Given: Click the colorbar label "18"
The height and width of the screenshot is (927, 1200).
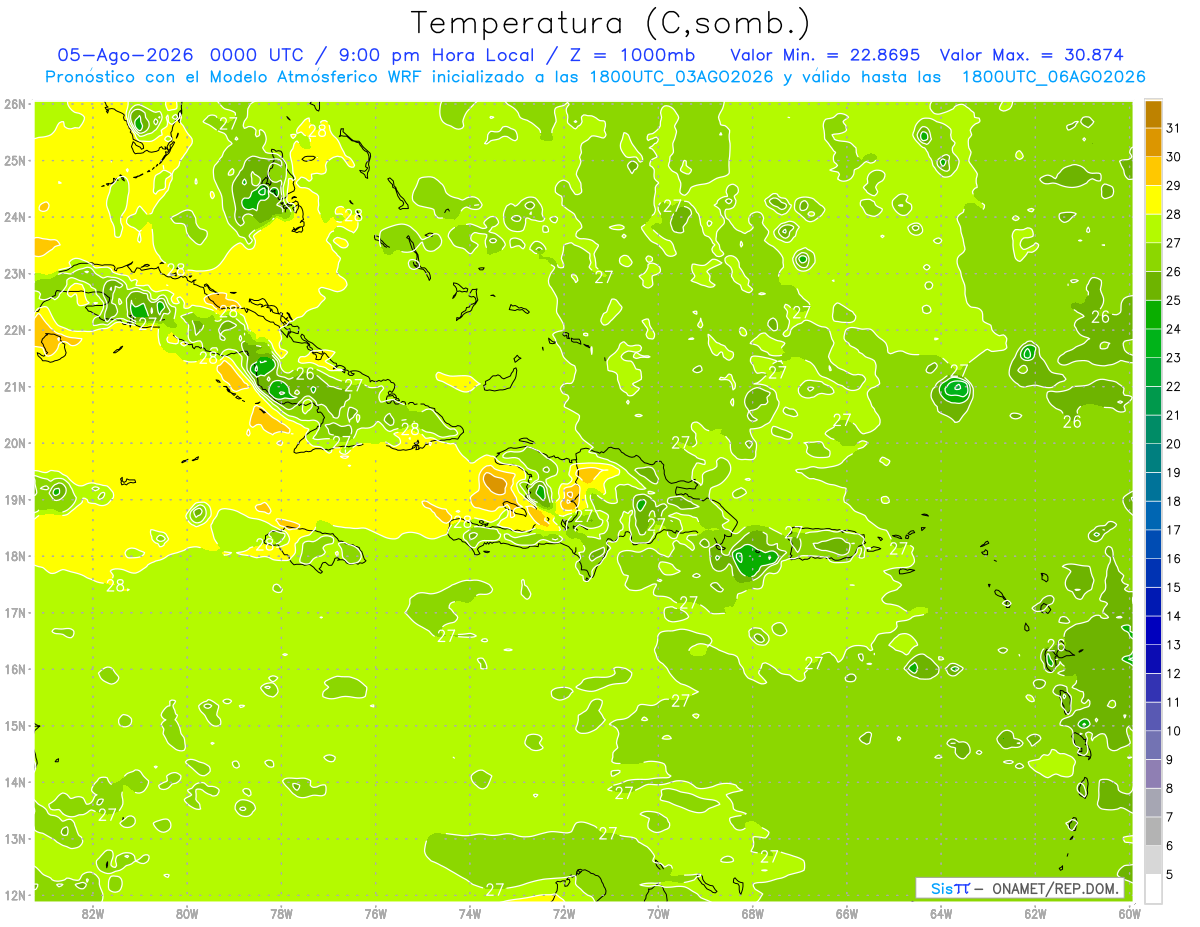Looking at the screenshot, I should (1174, 501).
